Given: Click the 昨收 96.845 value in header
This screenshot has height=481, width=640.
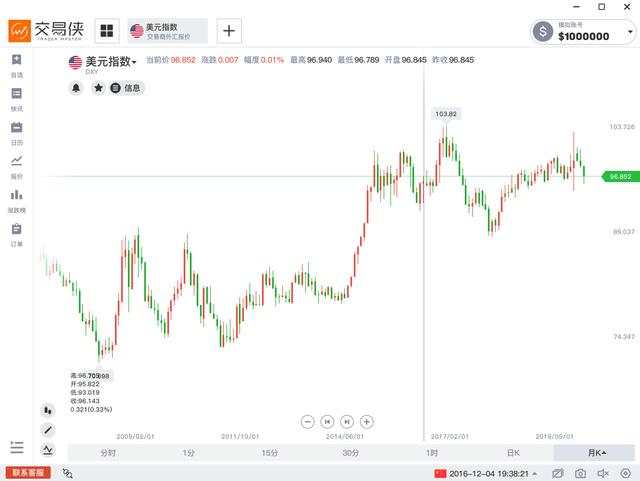Looking at the screenshot, I should pos(453,60).
